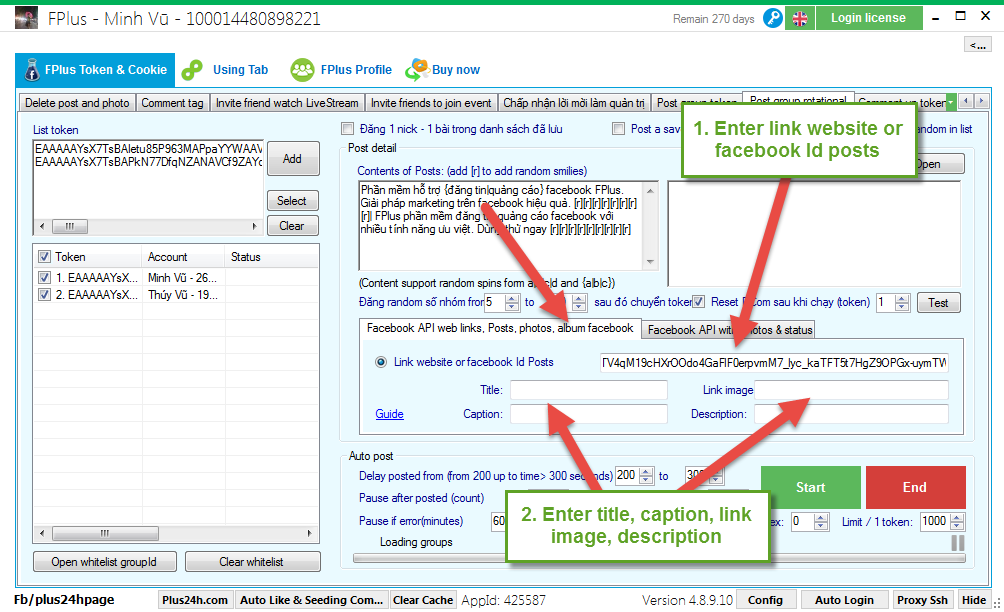
Task: Open the Buy now tab
Action: pos(443,70)
